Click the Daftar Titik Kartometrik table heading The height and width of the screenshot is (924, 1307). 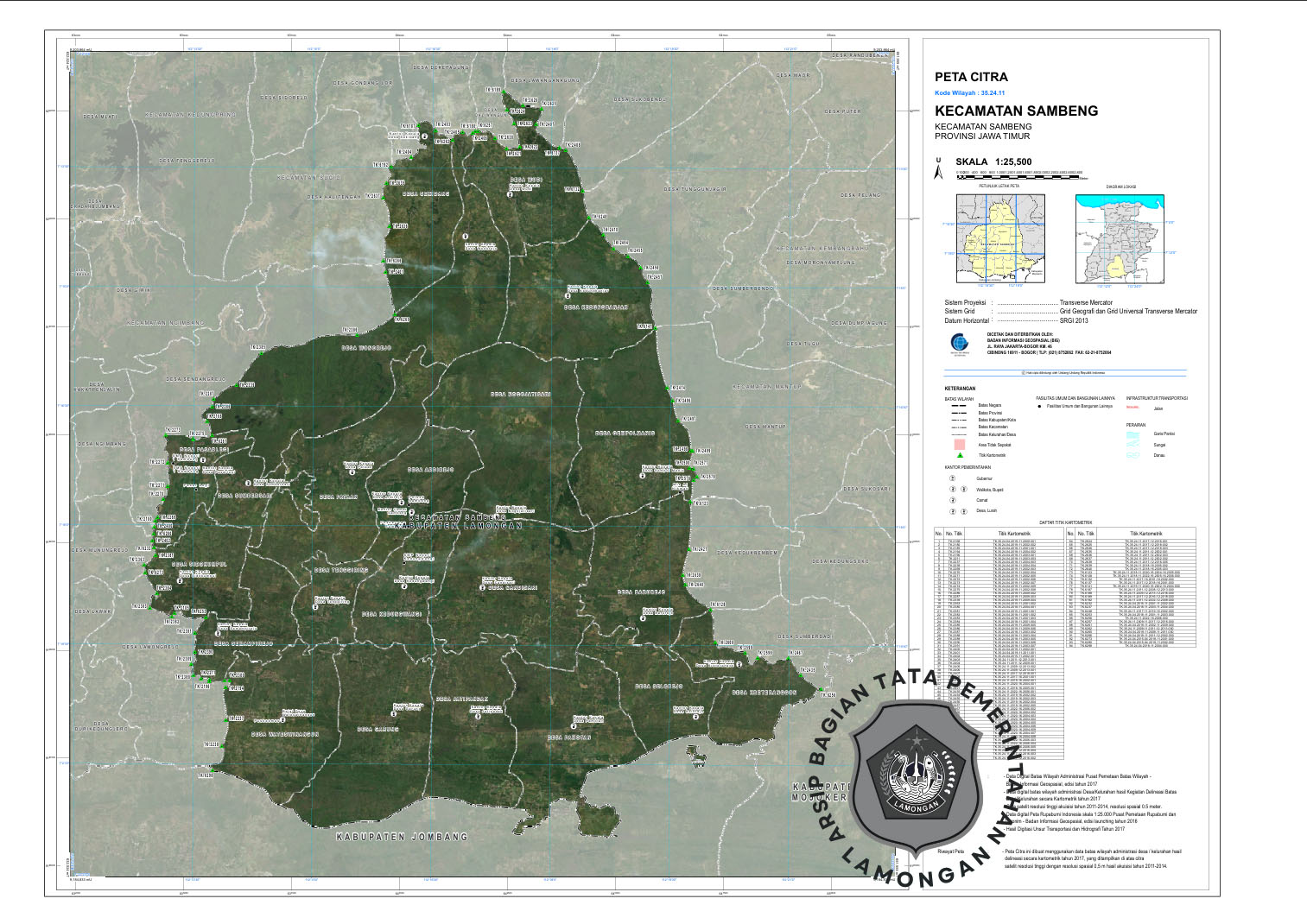click(x=1065, y=522)
